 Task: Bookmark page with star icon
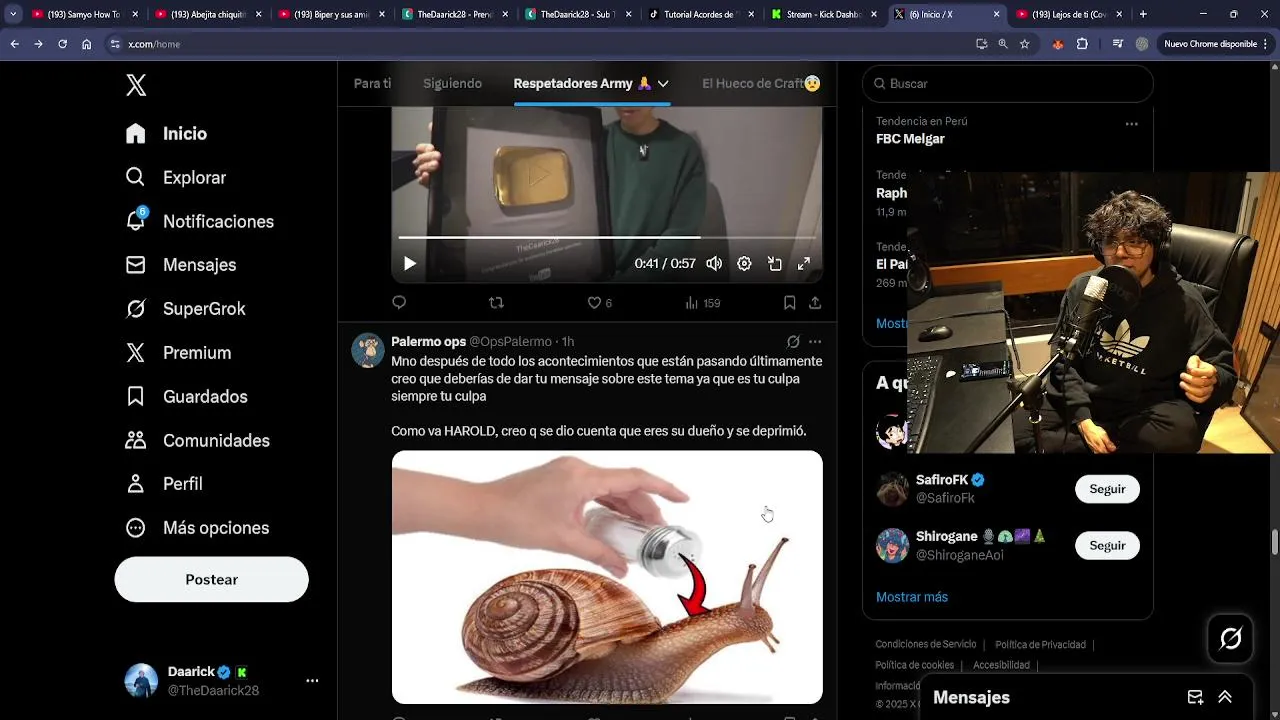(1024, 44)
